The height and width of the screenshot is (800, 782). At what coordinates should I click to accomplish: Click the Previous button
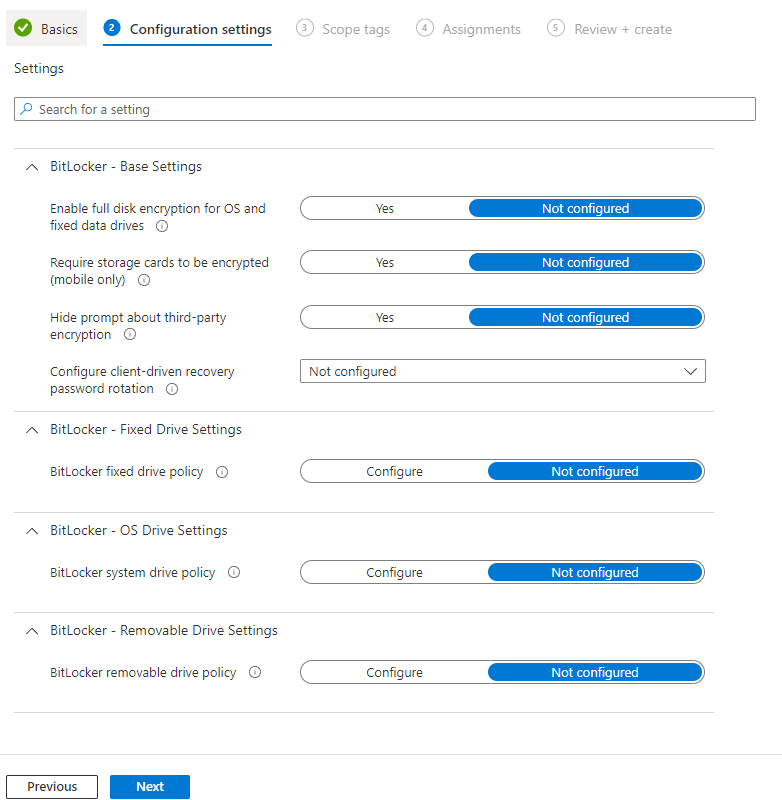tap(52, 786)
